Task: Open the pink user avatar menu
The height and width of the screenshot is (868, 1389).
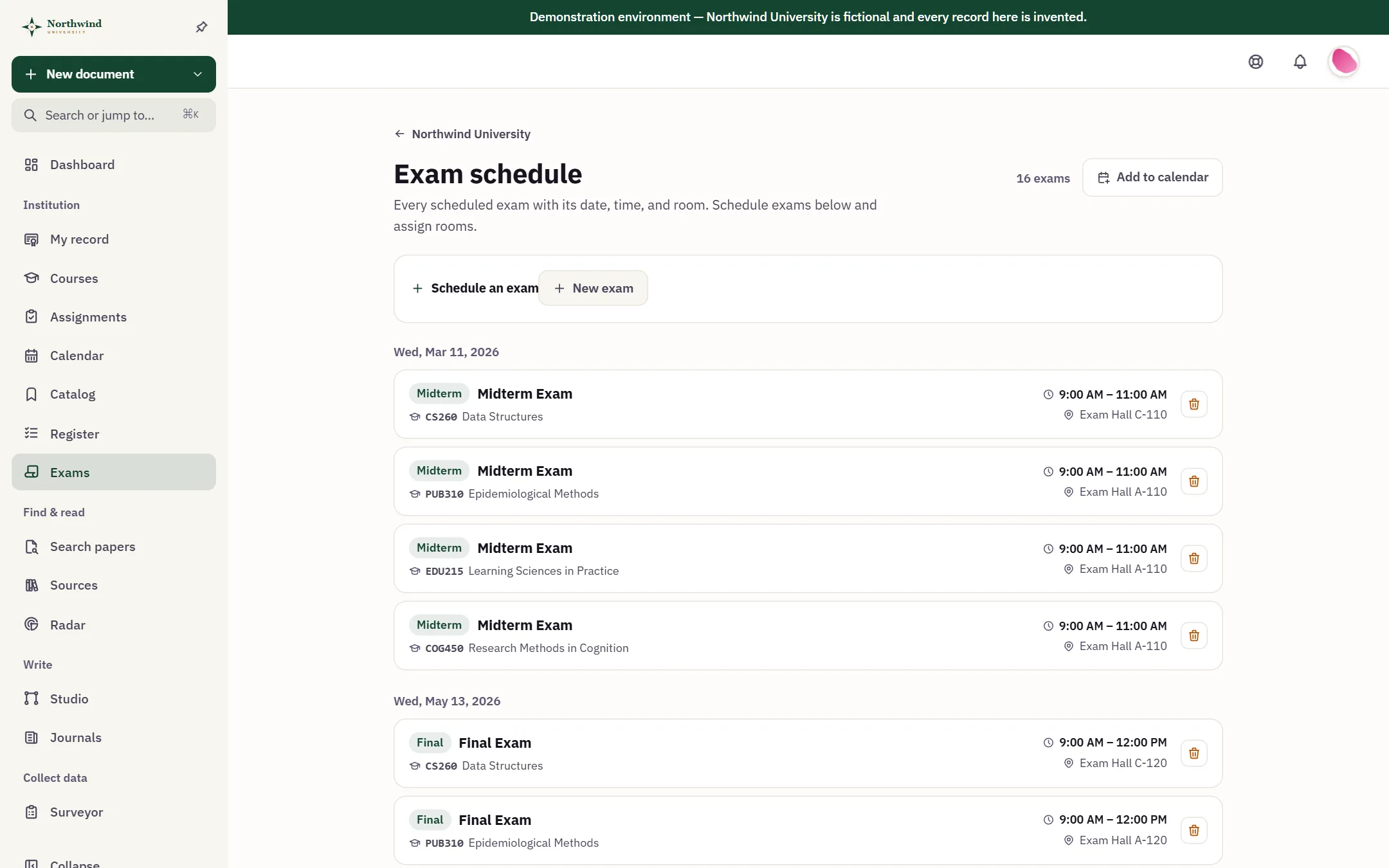Action: (x=1344, y=62)
